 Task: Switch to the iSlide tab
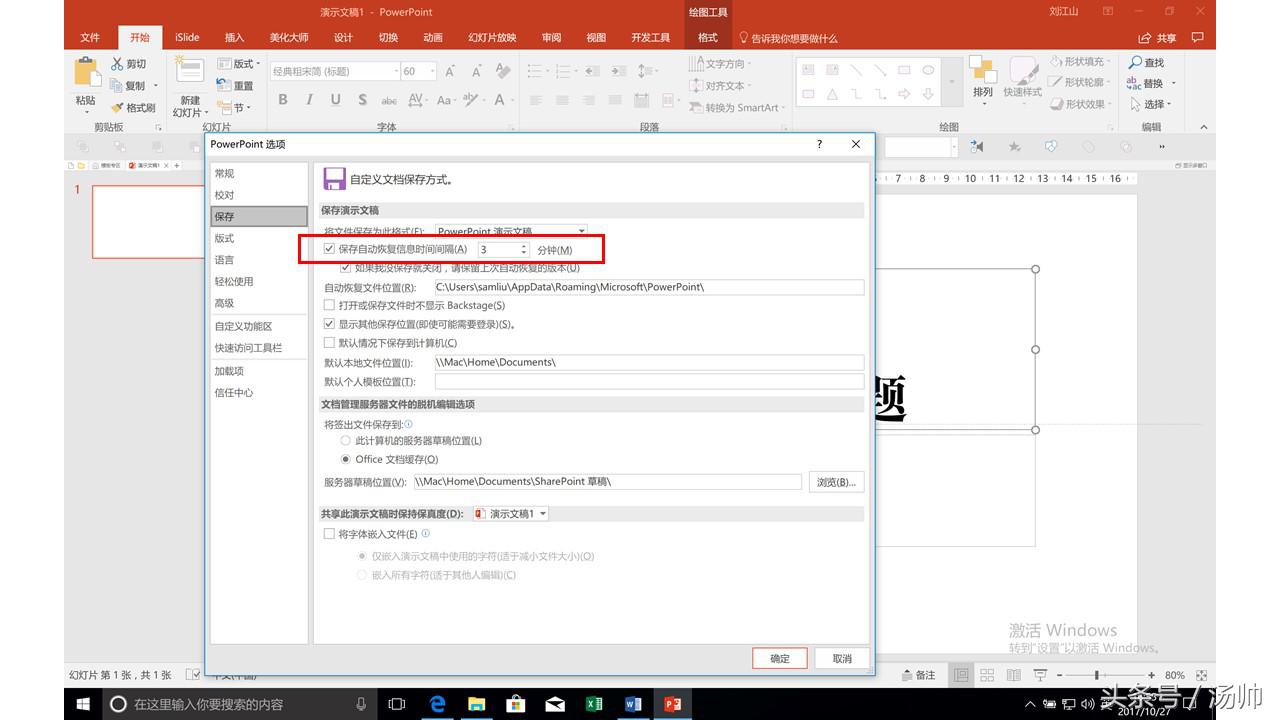pyautogui.click(x=187, y=38)
